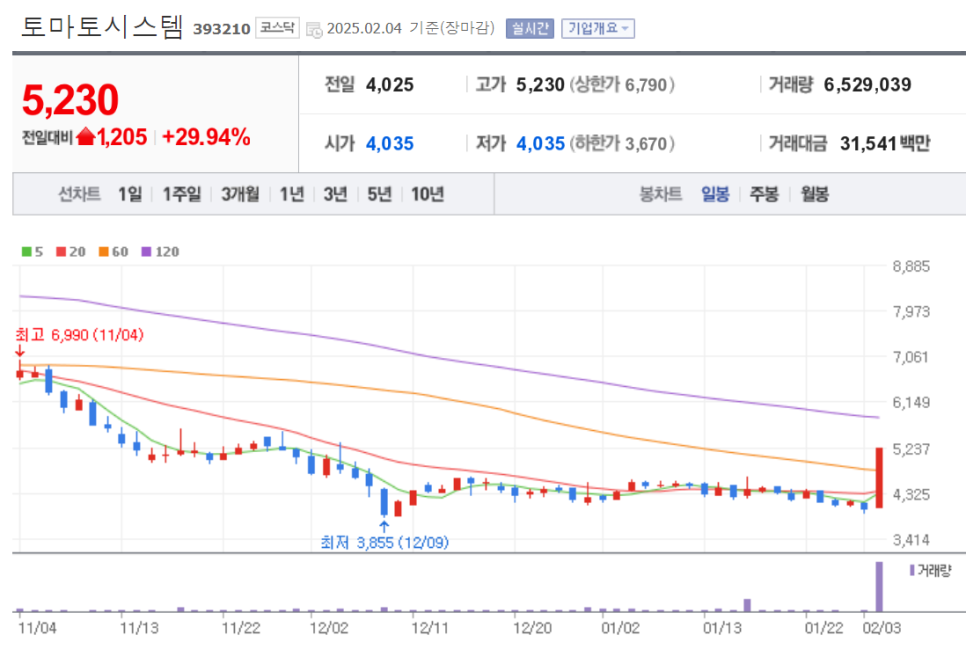Click the 고가 value 5,230

click(540, 84)
